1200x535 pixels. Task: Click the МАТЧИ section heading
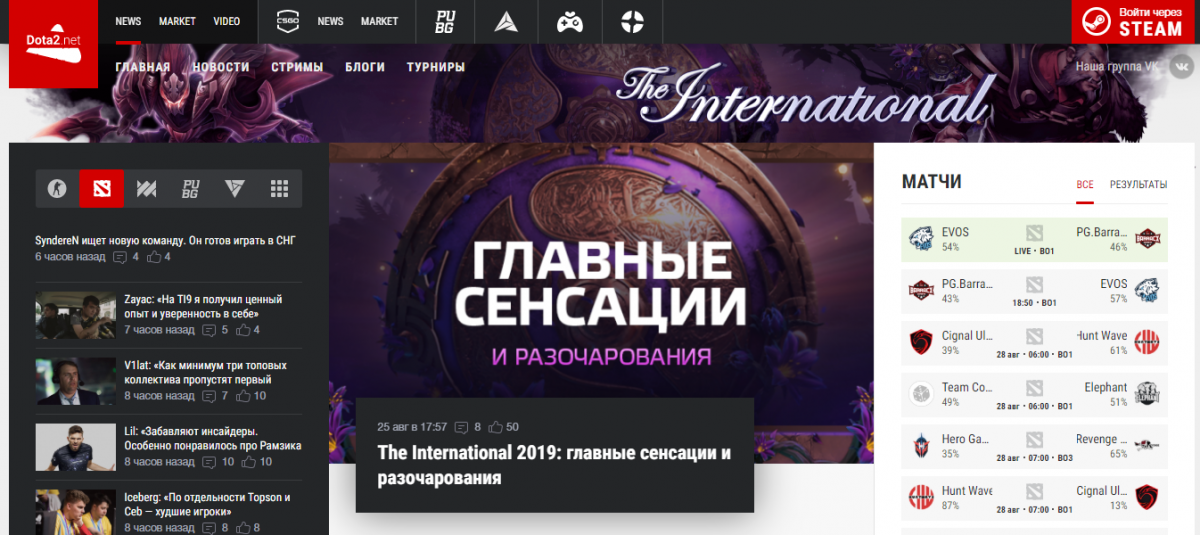931,182
